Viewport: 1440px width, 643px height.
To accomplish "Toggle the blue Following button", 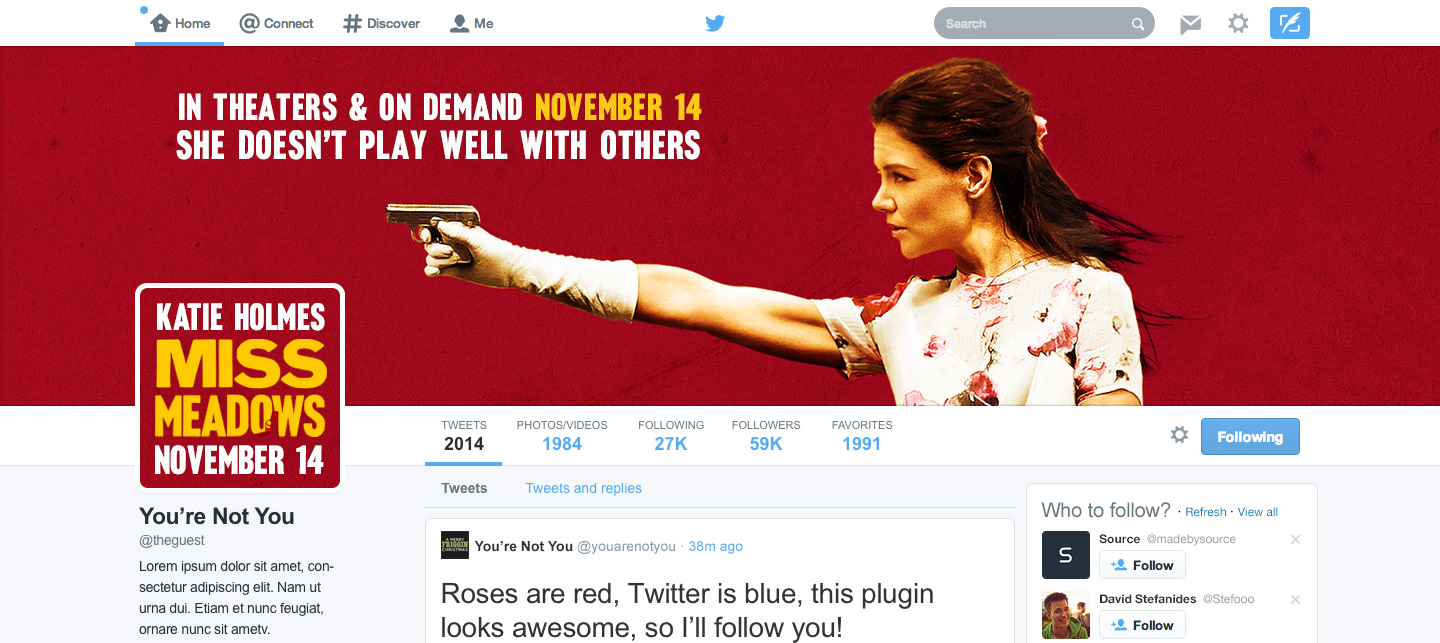I will point(1250,437).
